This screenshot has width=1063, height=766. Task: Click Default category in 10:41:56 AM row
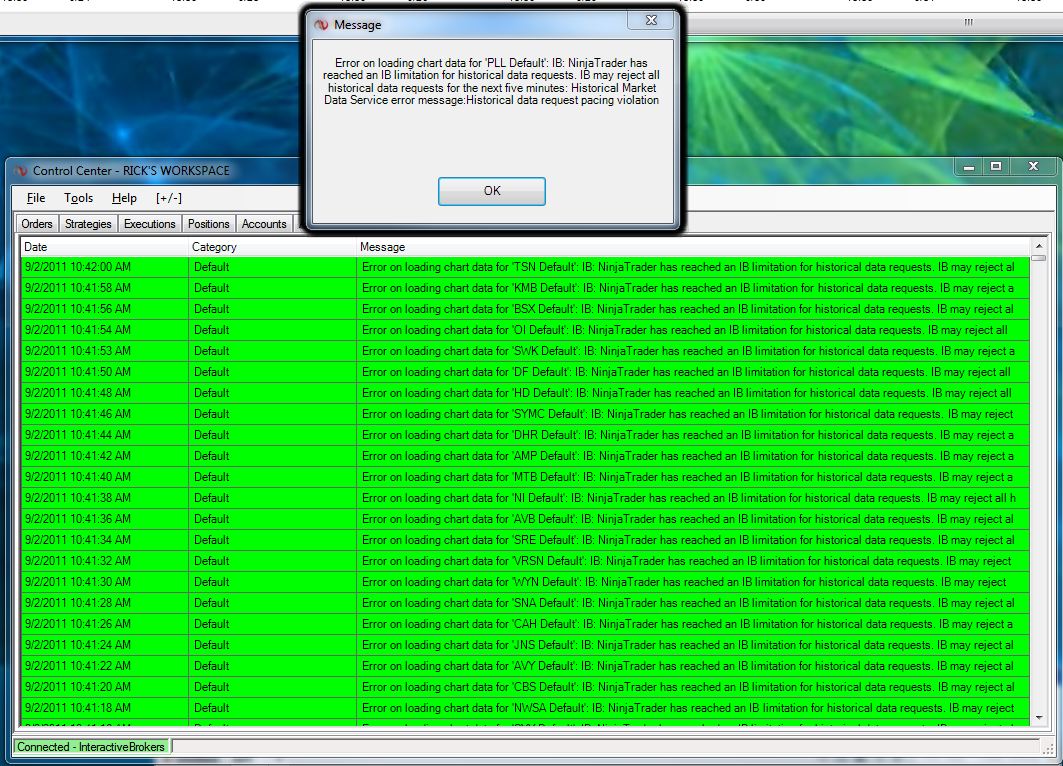[212, 309]
